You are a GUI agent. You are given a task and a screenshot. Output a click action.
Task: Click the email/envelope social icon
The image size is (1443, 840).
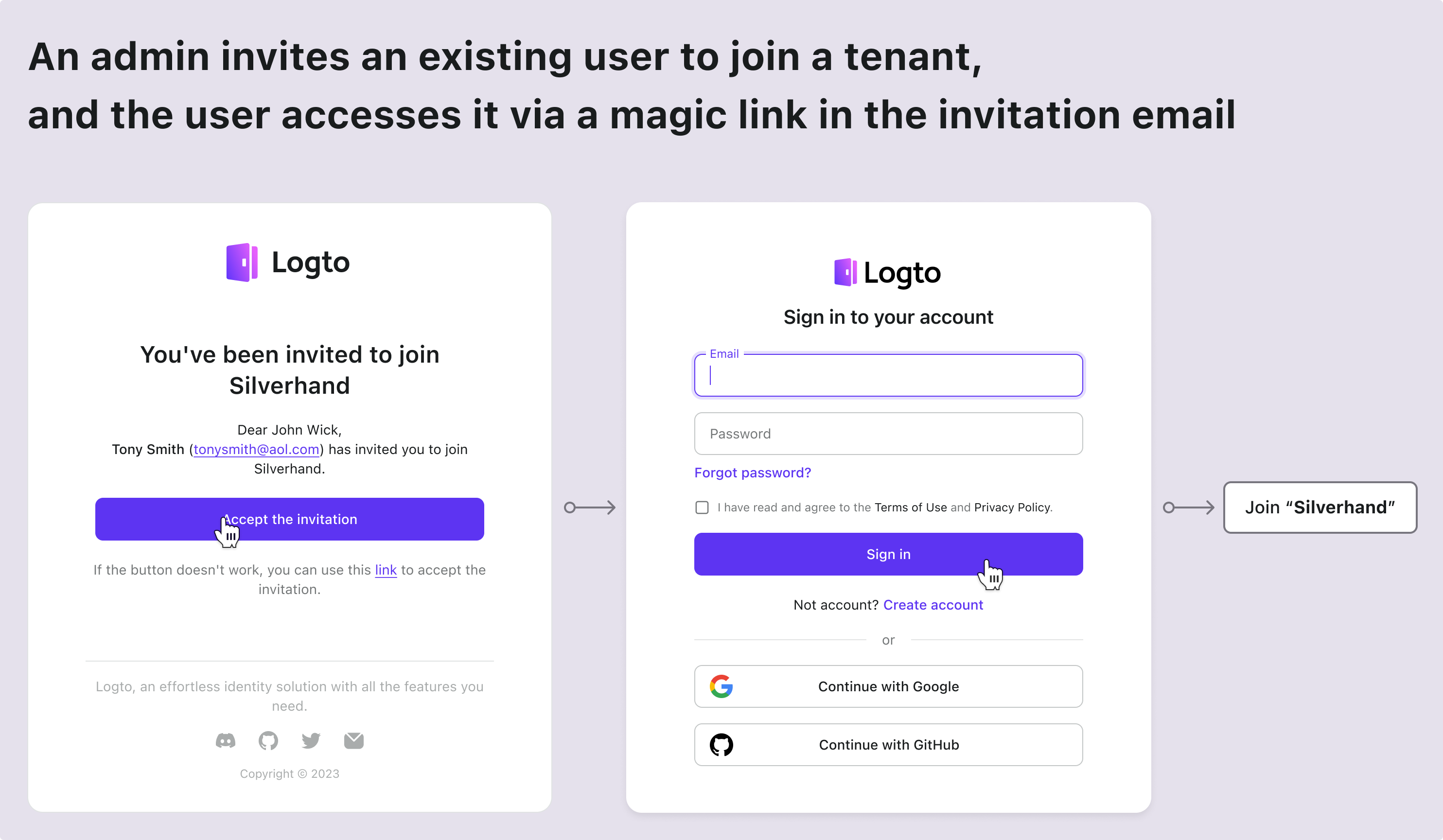pos(353,740)
